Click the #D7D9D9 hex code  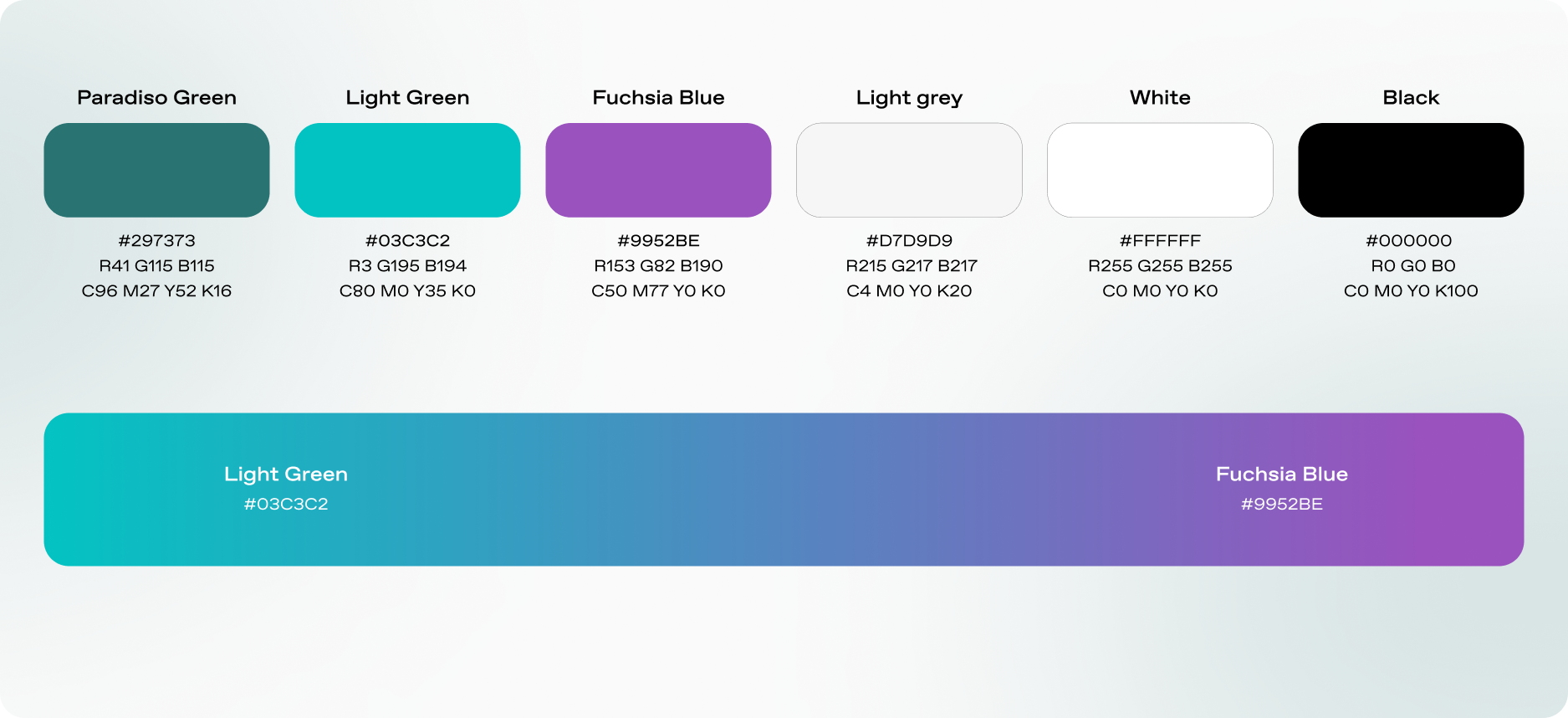pyautogui.click(x=909, y=241)
